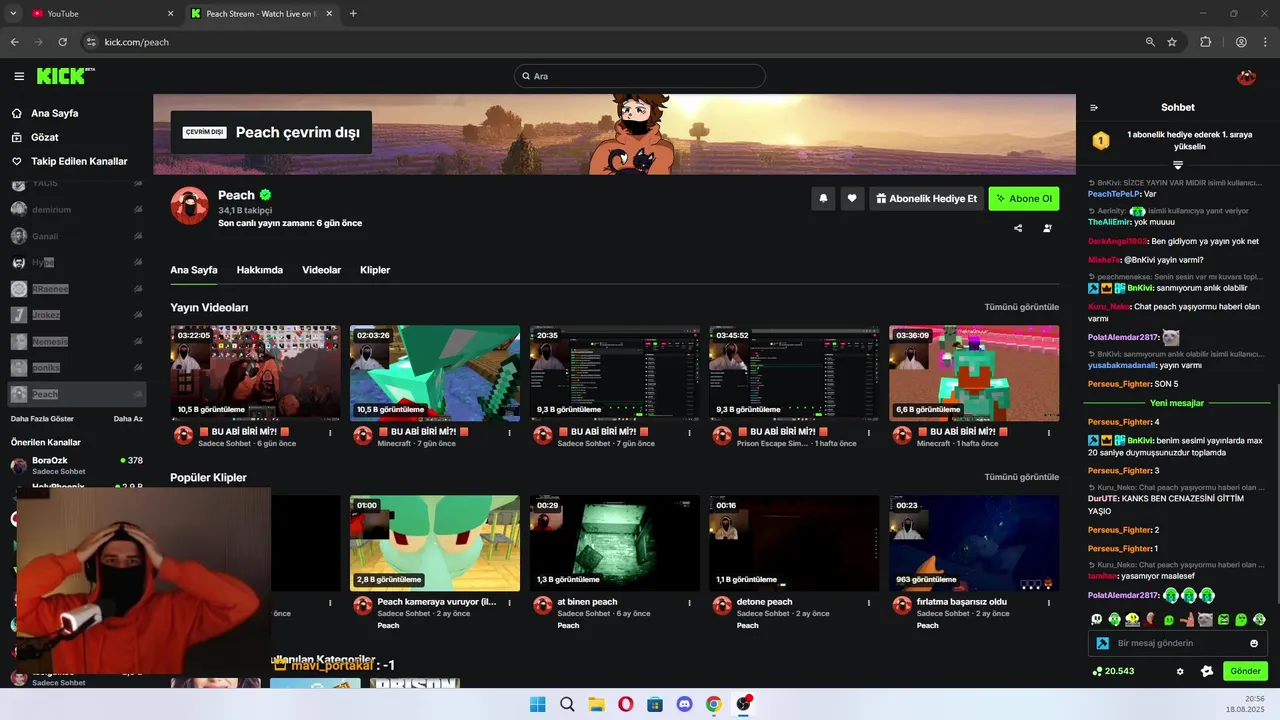Select the channel Ana Sayfa tab

[194, 270]
